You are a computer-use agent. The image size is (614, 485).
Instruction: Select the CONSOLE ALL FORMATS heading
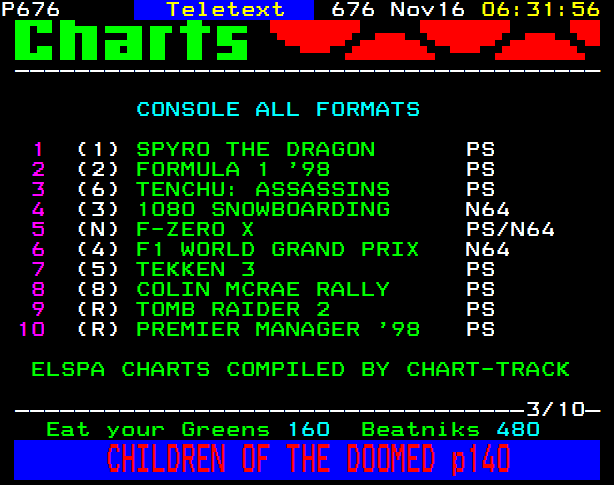(x=278, y=109)
